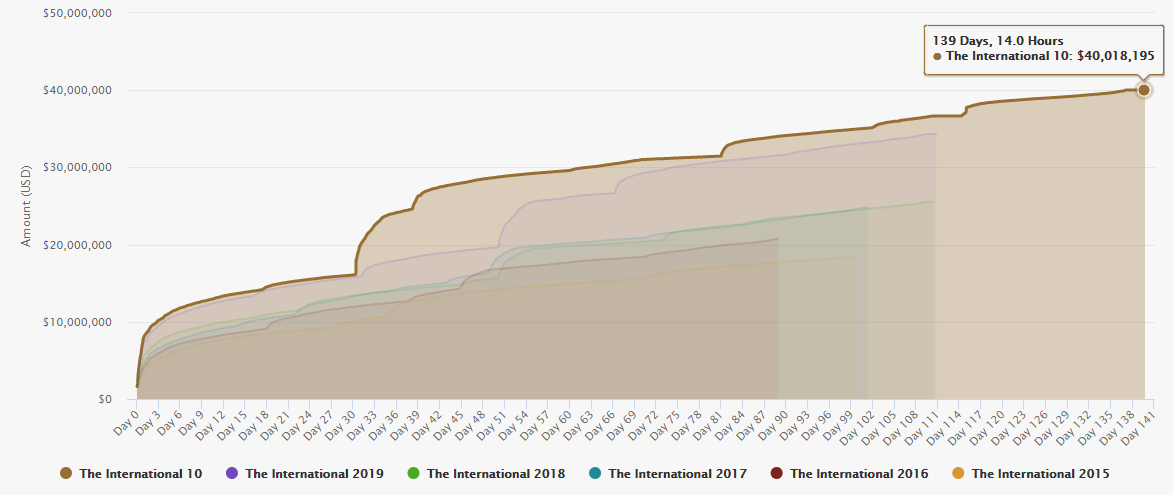Click the green International 2018 legend dot
This screenshot has height=495, width=1173.
[x=414, y=473]
